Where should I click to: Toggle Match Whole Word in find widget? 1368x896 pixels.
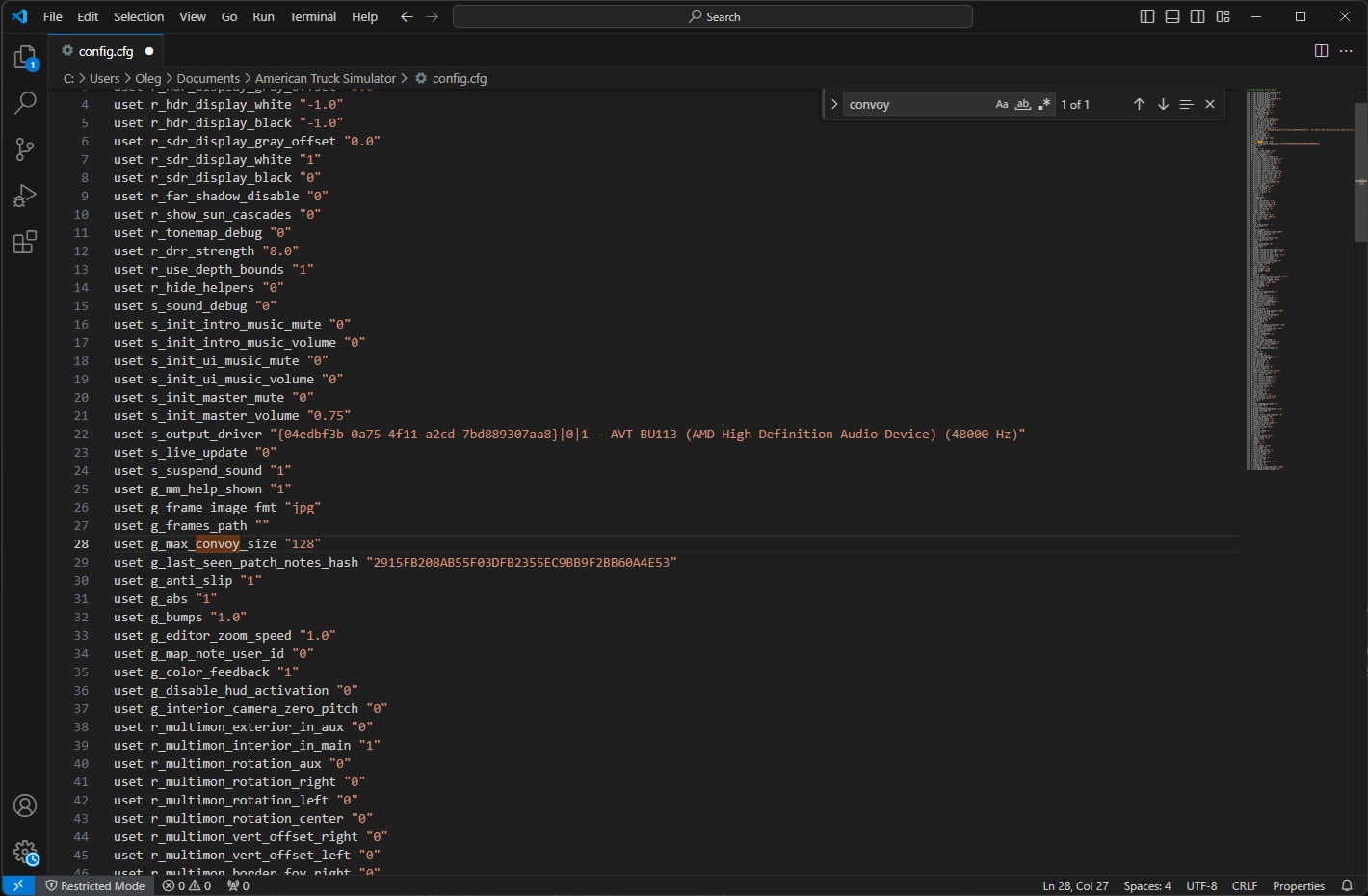pos(1023,104)
